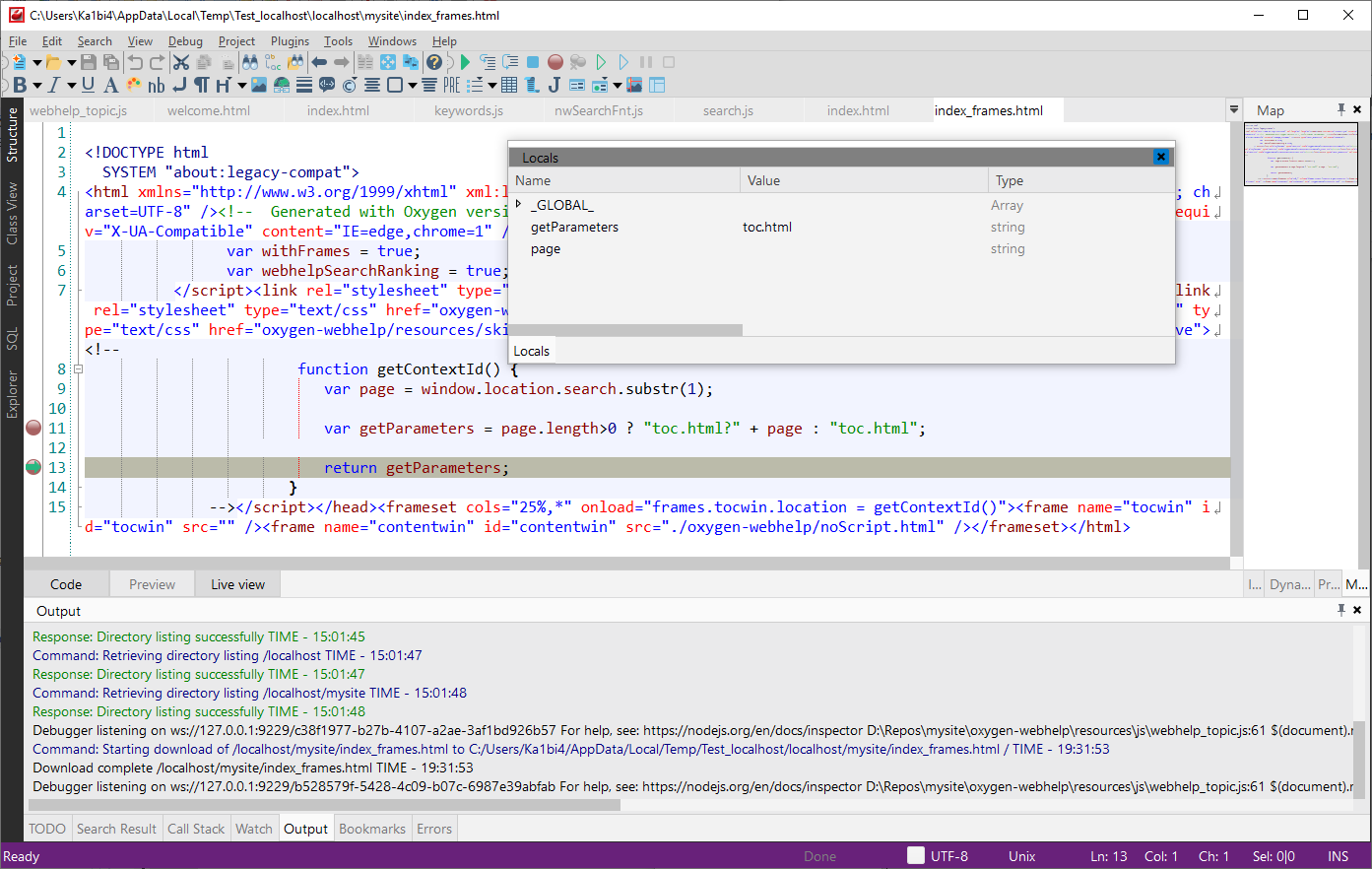
Task: Click the J script toolbar icon
Action: pos(554,85)
